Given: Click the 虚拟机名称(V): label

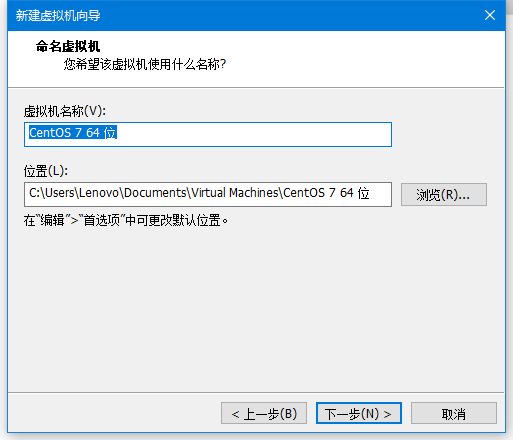Looking at the screenshot, I should pos(65,111).
